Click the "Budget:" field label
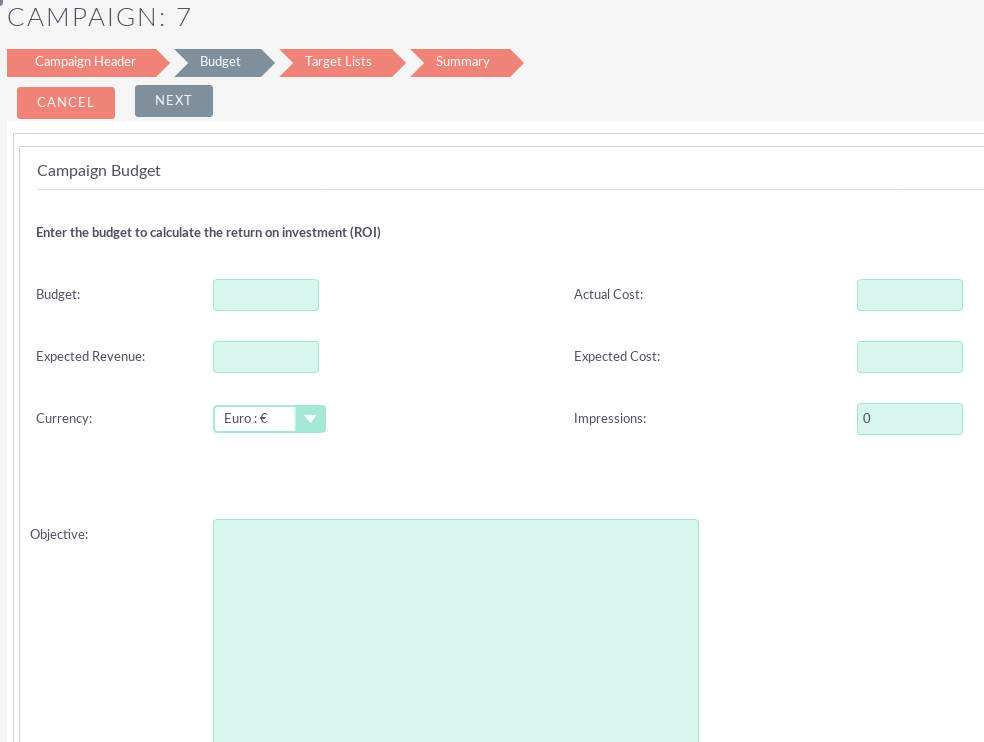984x742 pixels. point(58,295)
